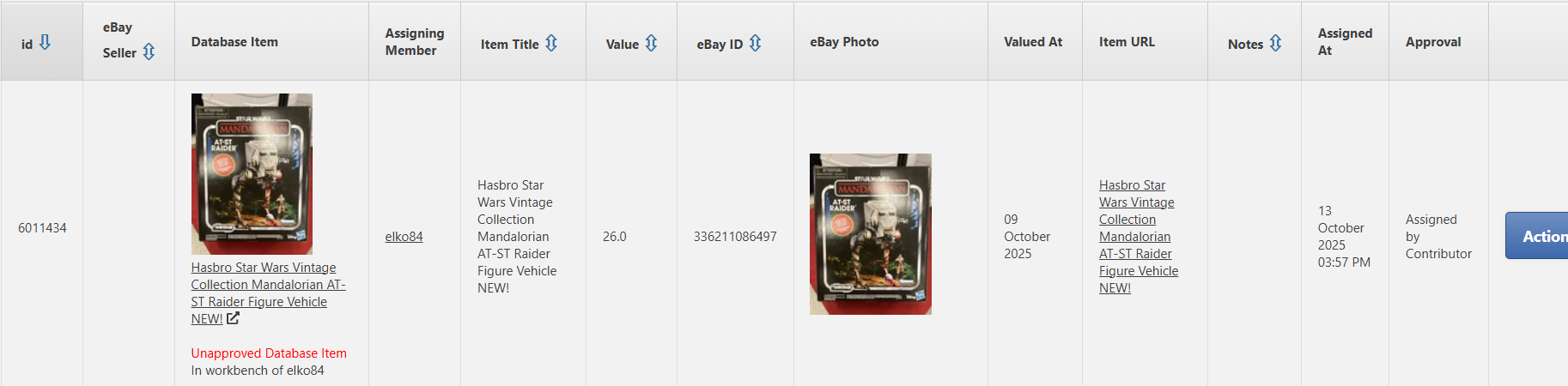View eBay photo of AT-ST Raider
This screenshot has width=1568, height=386.
(x=871, y=234)
